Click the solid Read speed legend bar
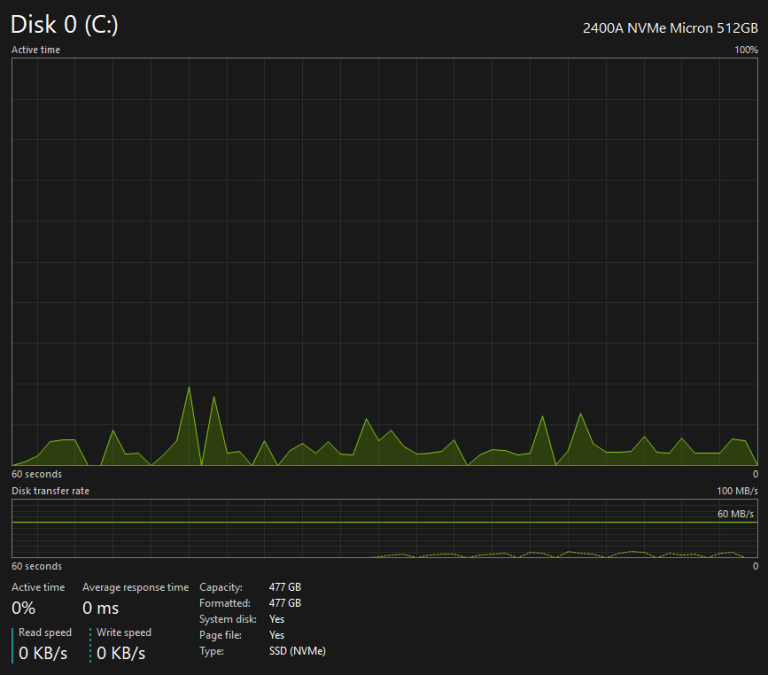This screenshot has height=675, width=768. click(13, 644)
